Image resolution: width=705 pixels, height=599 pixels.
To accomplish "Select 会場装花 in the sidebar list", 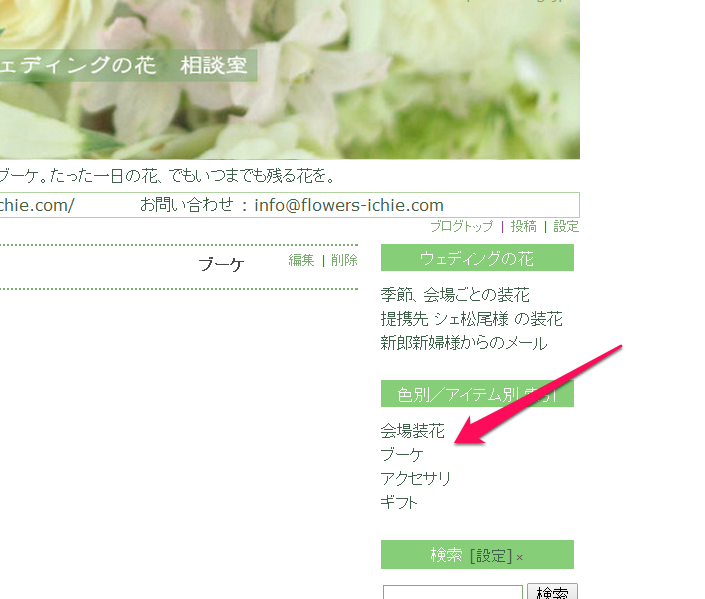I will click(412, 432).
